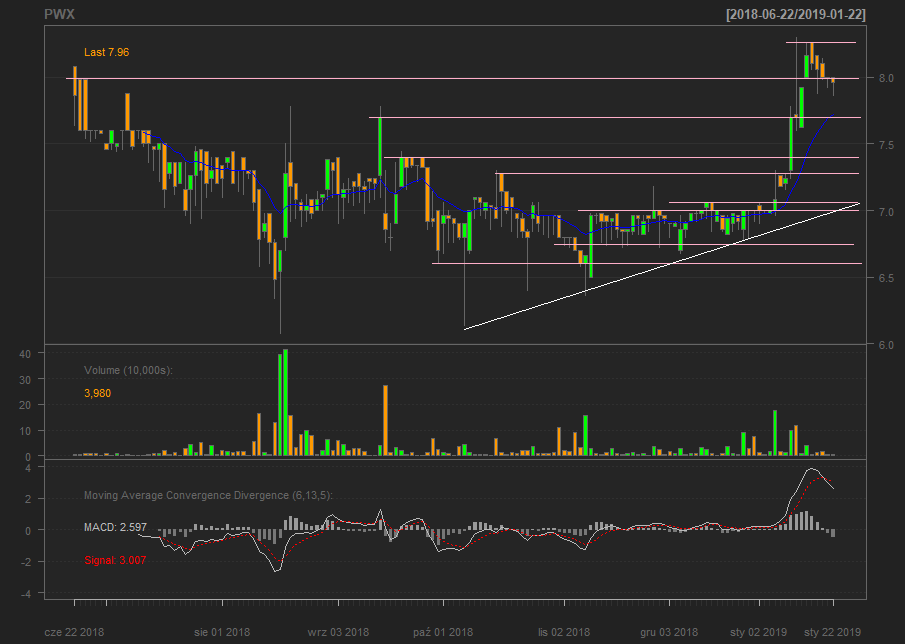Click the MACD axis label -4
The height and width of the screenshot is (644, 905).
pyautogui.click(x=25, y=593)
